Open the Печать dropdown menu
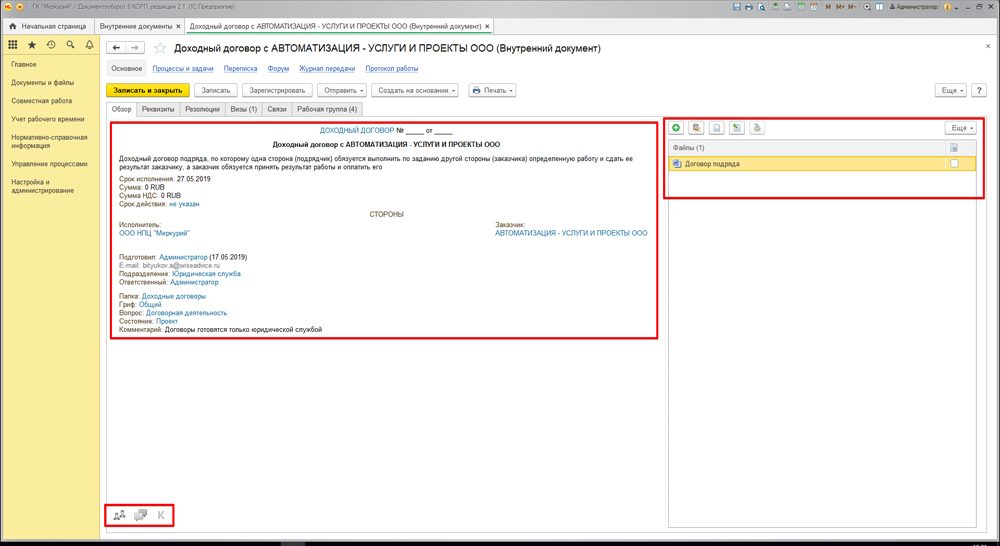Image resolution: width=1000 pixels, height=546 pixels. click(x=492, y=91)
